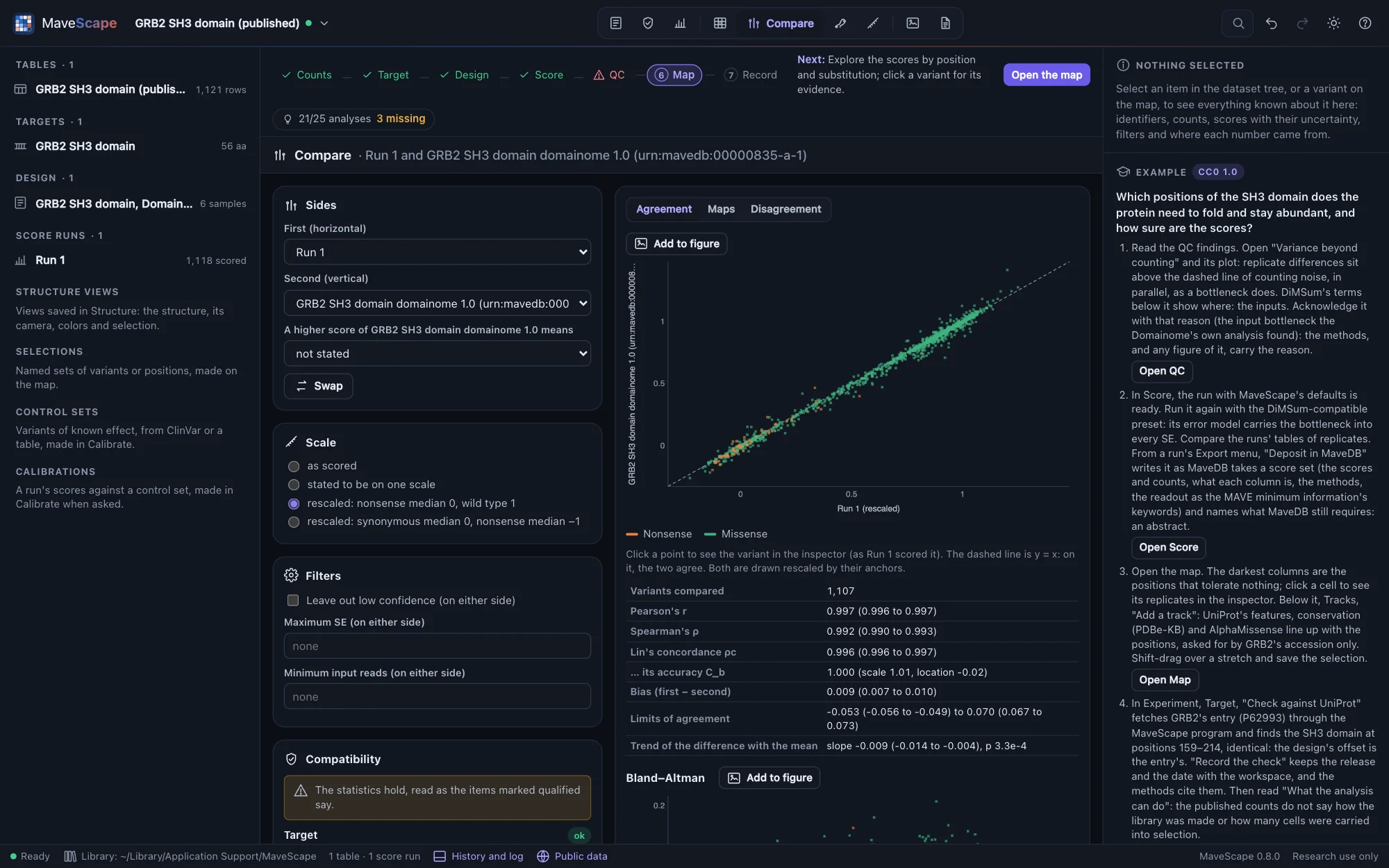Select rescaled nonsense median 0, wild type 1
Image resolution: width=1389 pixels, height=868 pixels.
(294, 503)
